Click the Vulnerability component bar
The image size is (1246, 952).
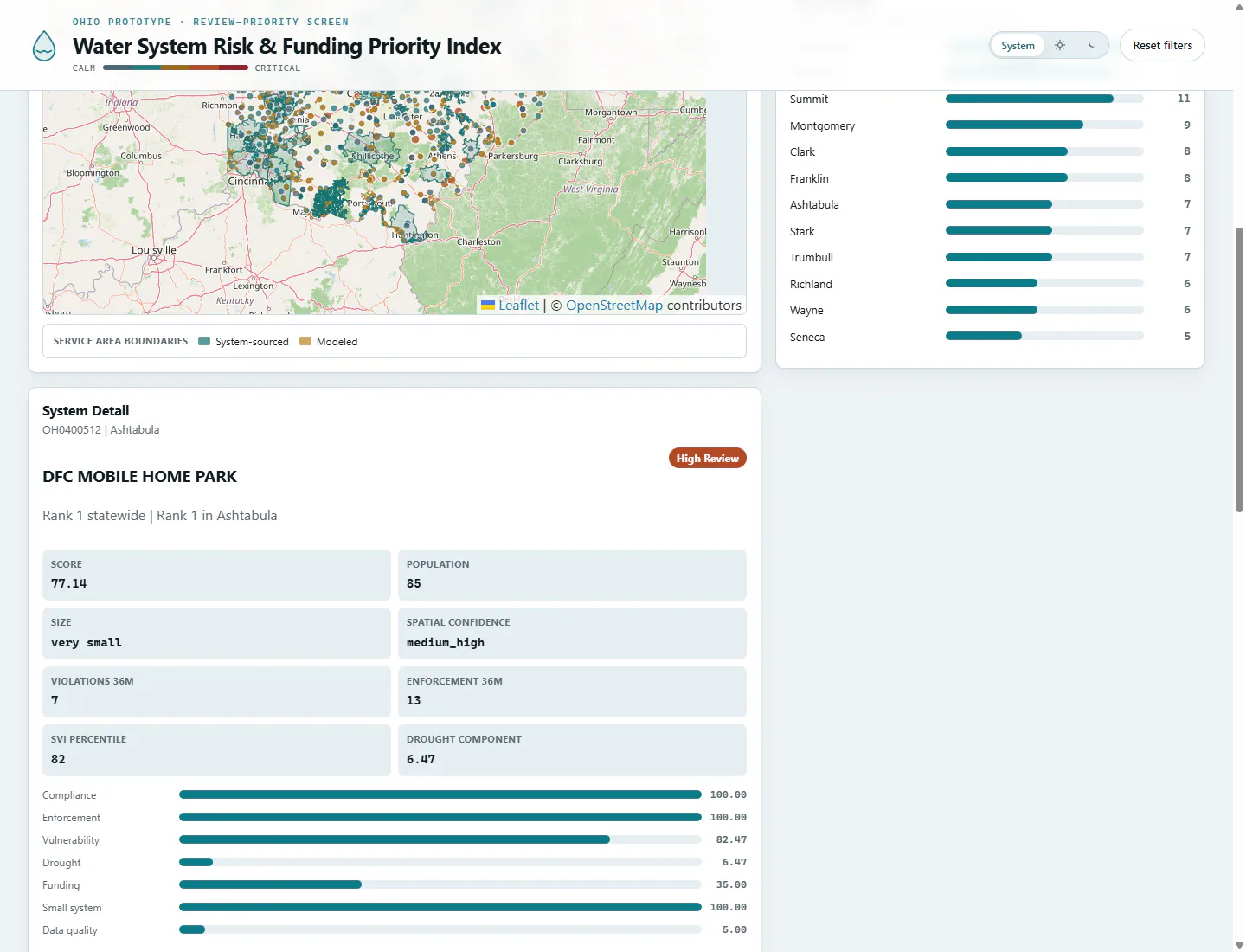(x=440, y=839)
